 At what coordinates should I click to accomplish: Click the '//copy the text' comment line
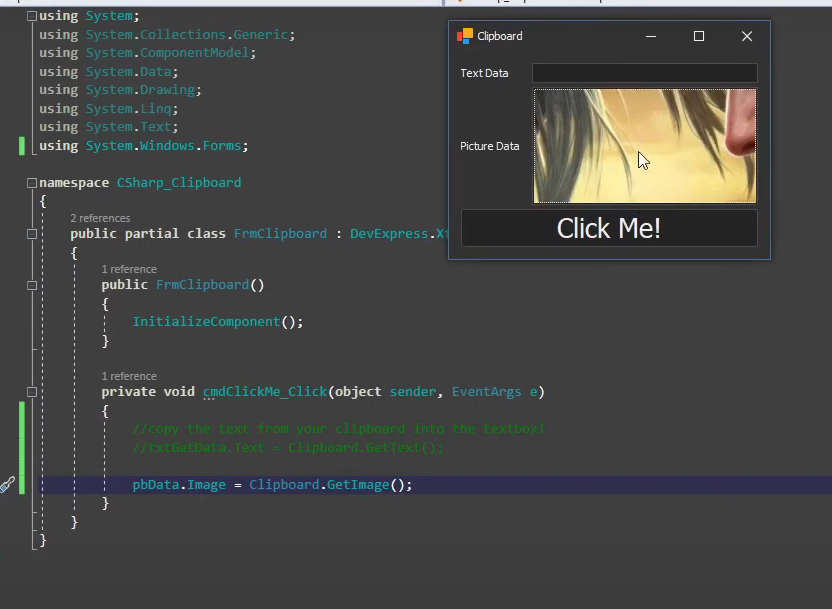click(x=339, y=429)
